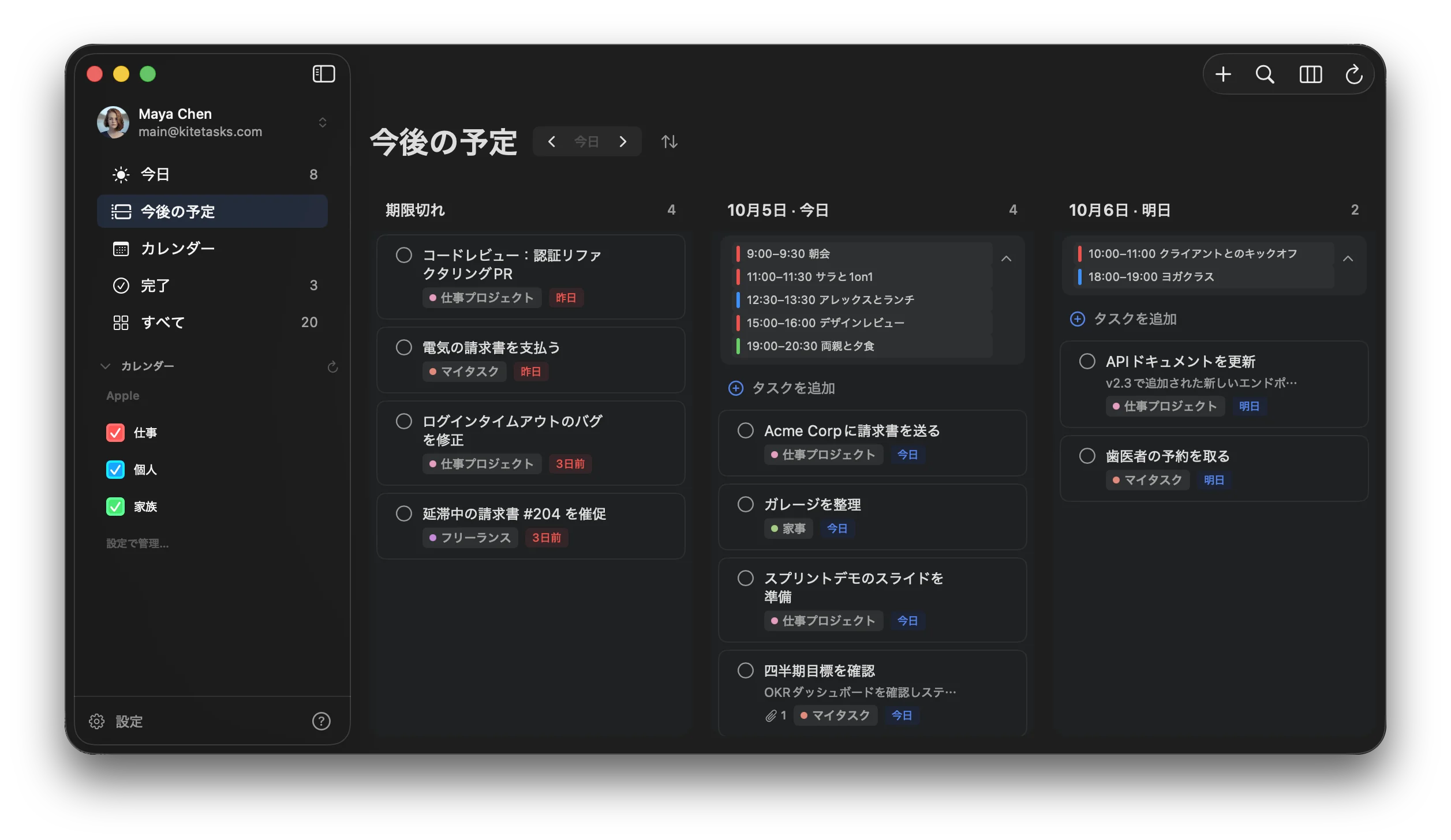The width and height of the screenshot is (1451, 840).
Task: Mark APIドキュメントを更新 complete
Action: coord(1087,361)
